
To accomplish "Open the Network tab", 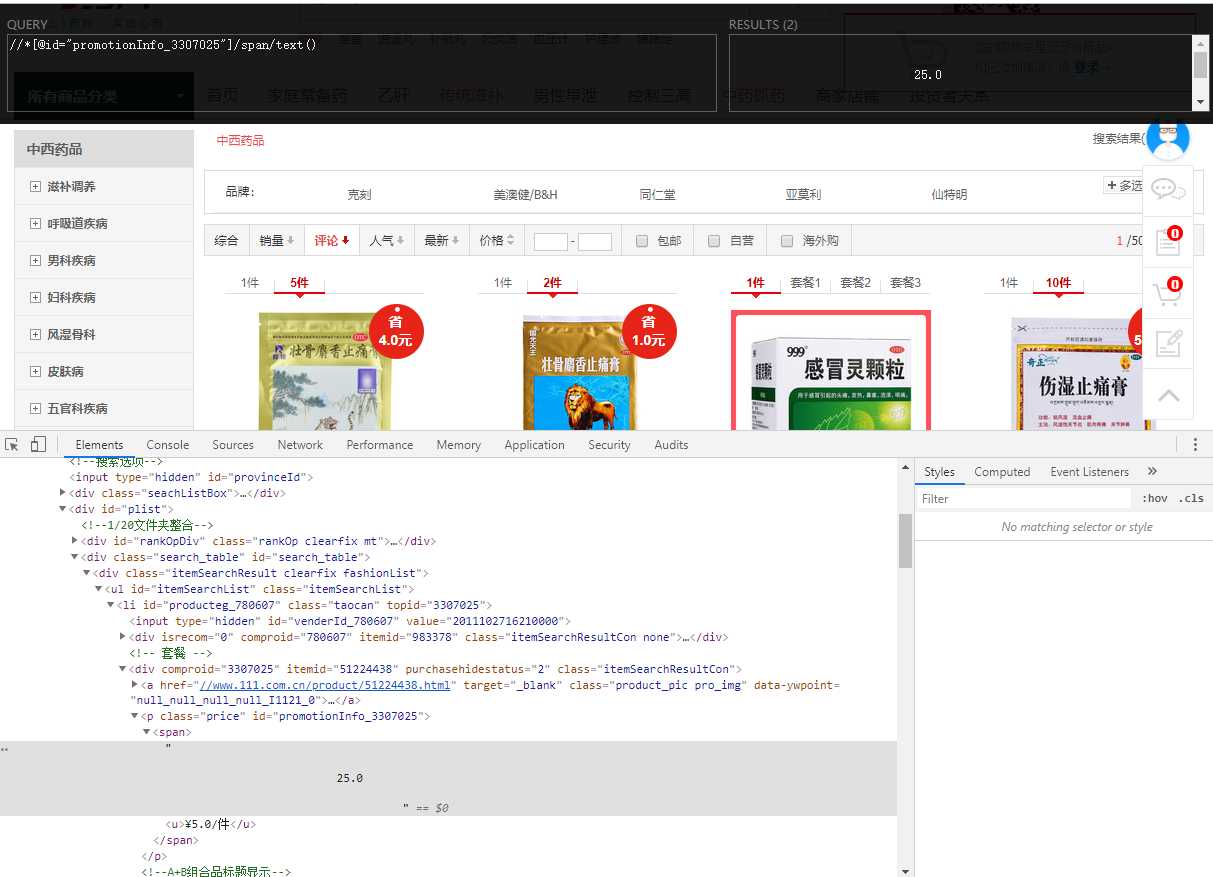I will click(x=300, y=445).
